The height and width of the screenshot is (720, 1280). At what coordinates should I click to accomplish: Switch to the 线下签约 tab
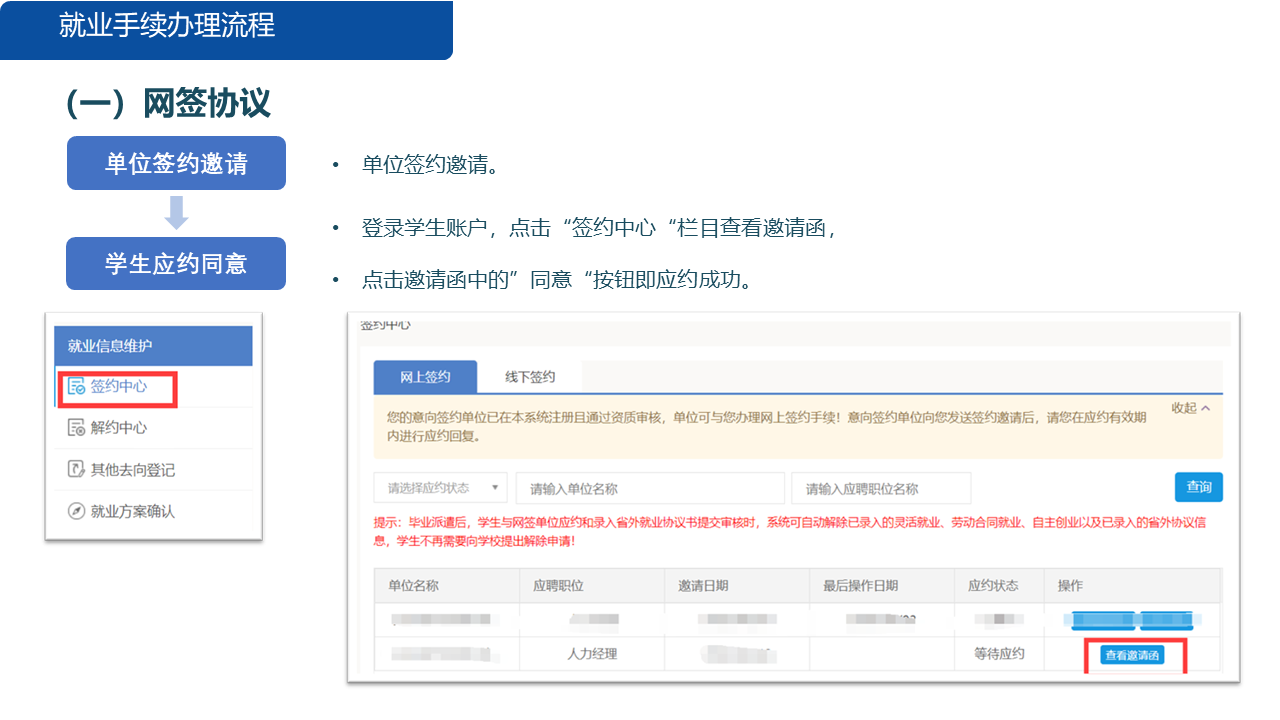(x=528, y=376)
